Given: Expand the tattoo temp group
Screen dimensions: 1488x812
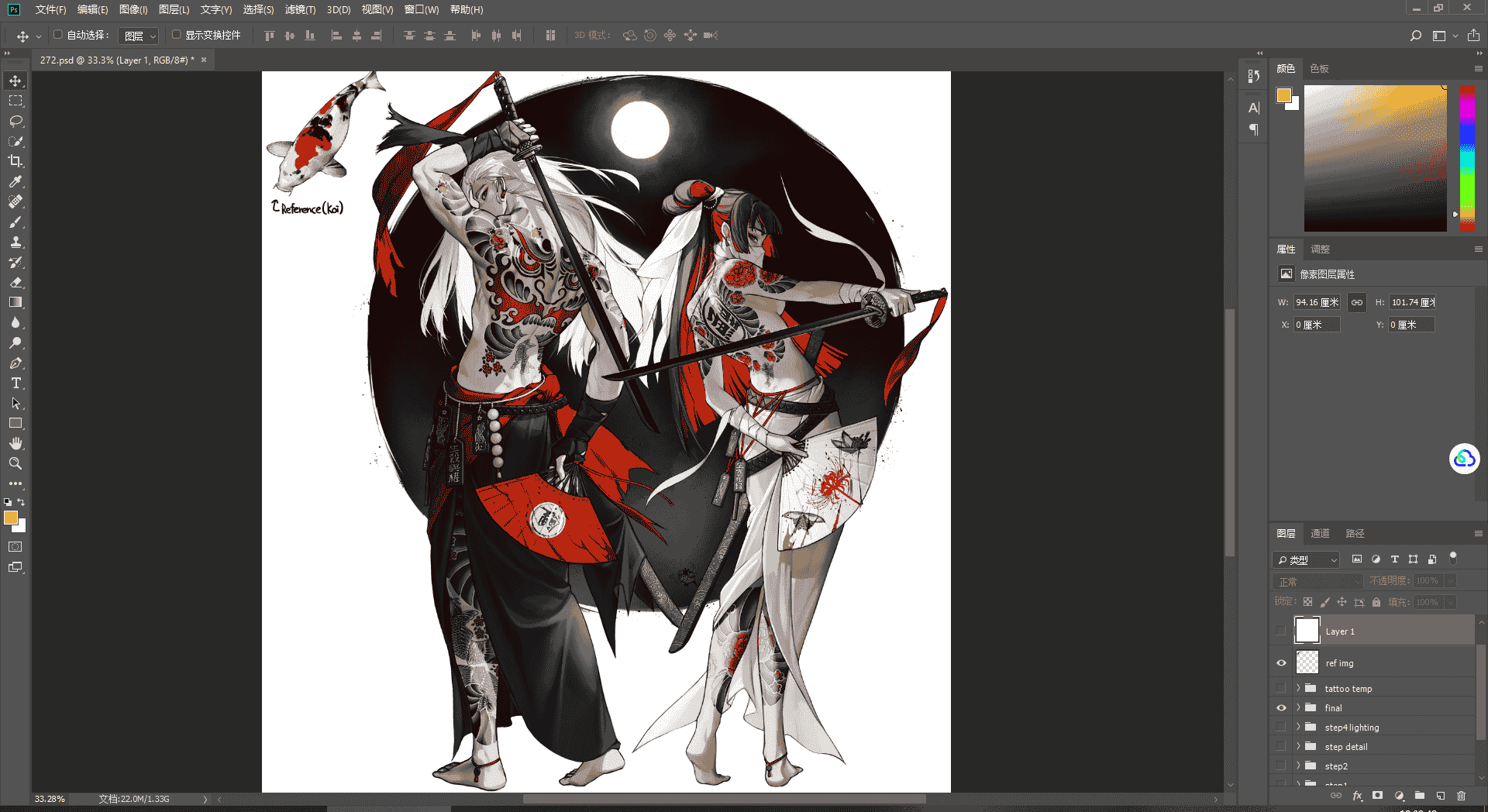Looking at the screenshot, I should point(1298,688).
